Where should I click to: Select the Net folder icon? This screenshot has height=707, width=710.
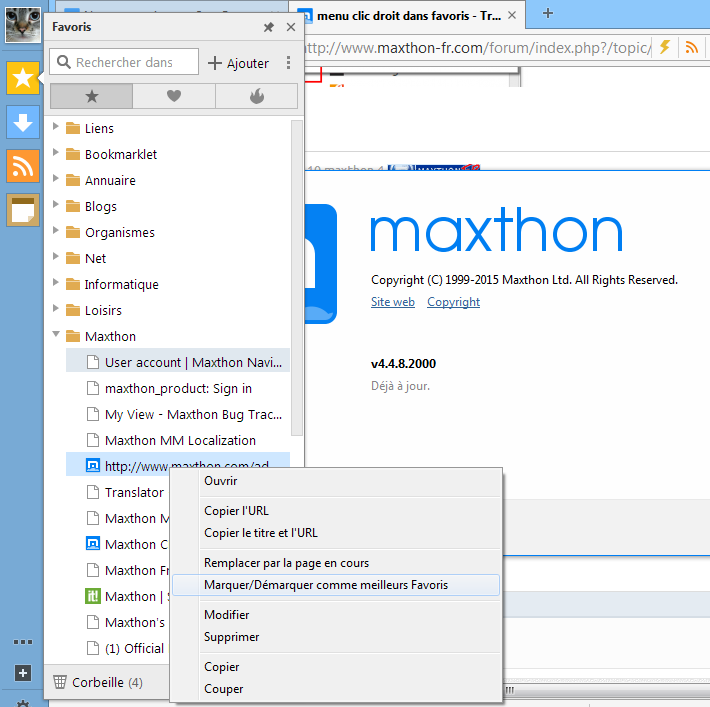[x=72, y=258]
